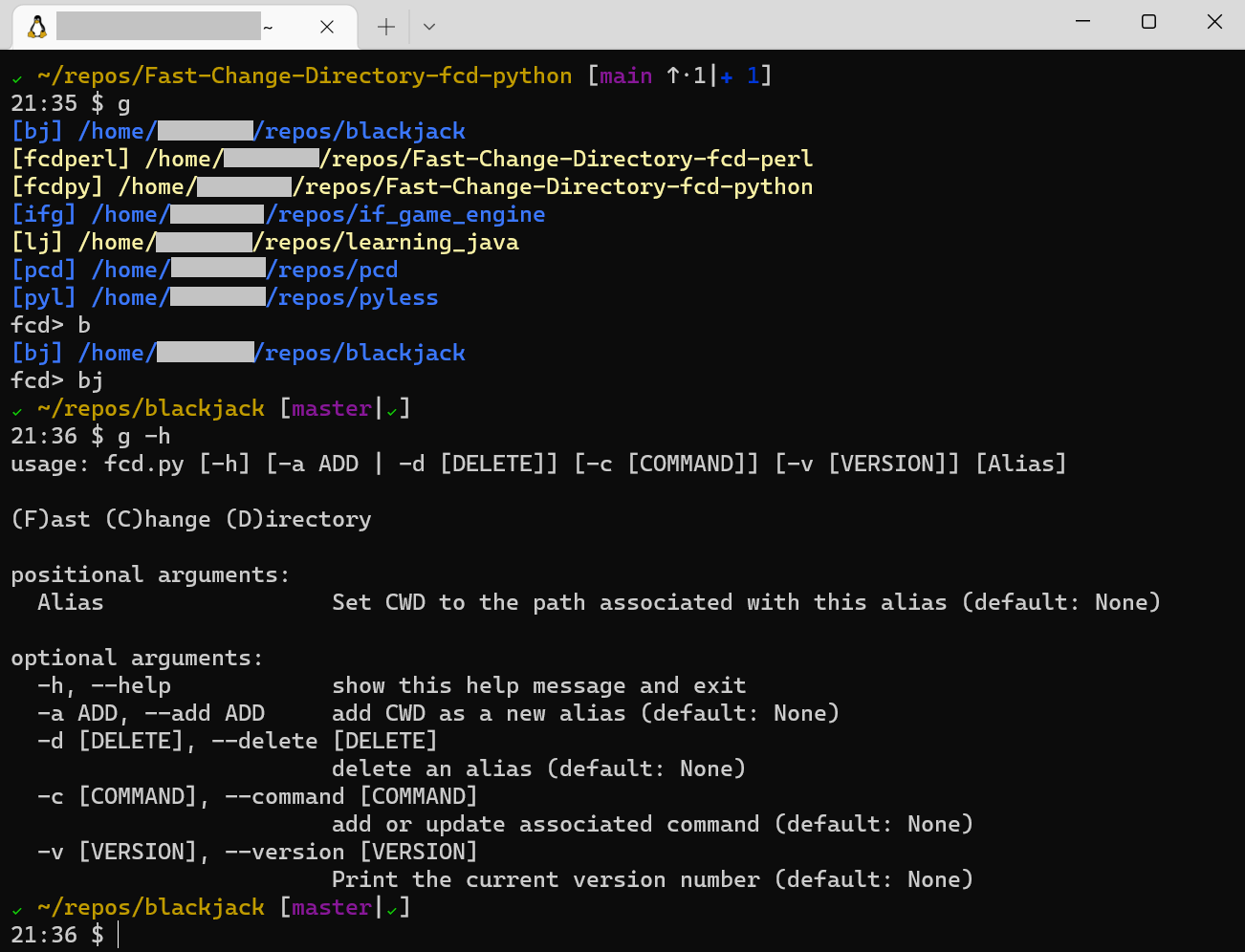Click the '-v [VERSION], --version' option line
The height and width of the screenshot is (952, 1245).
click(x=257, y=852)
